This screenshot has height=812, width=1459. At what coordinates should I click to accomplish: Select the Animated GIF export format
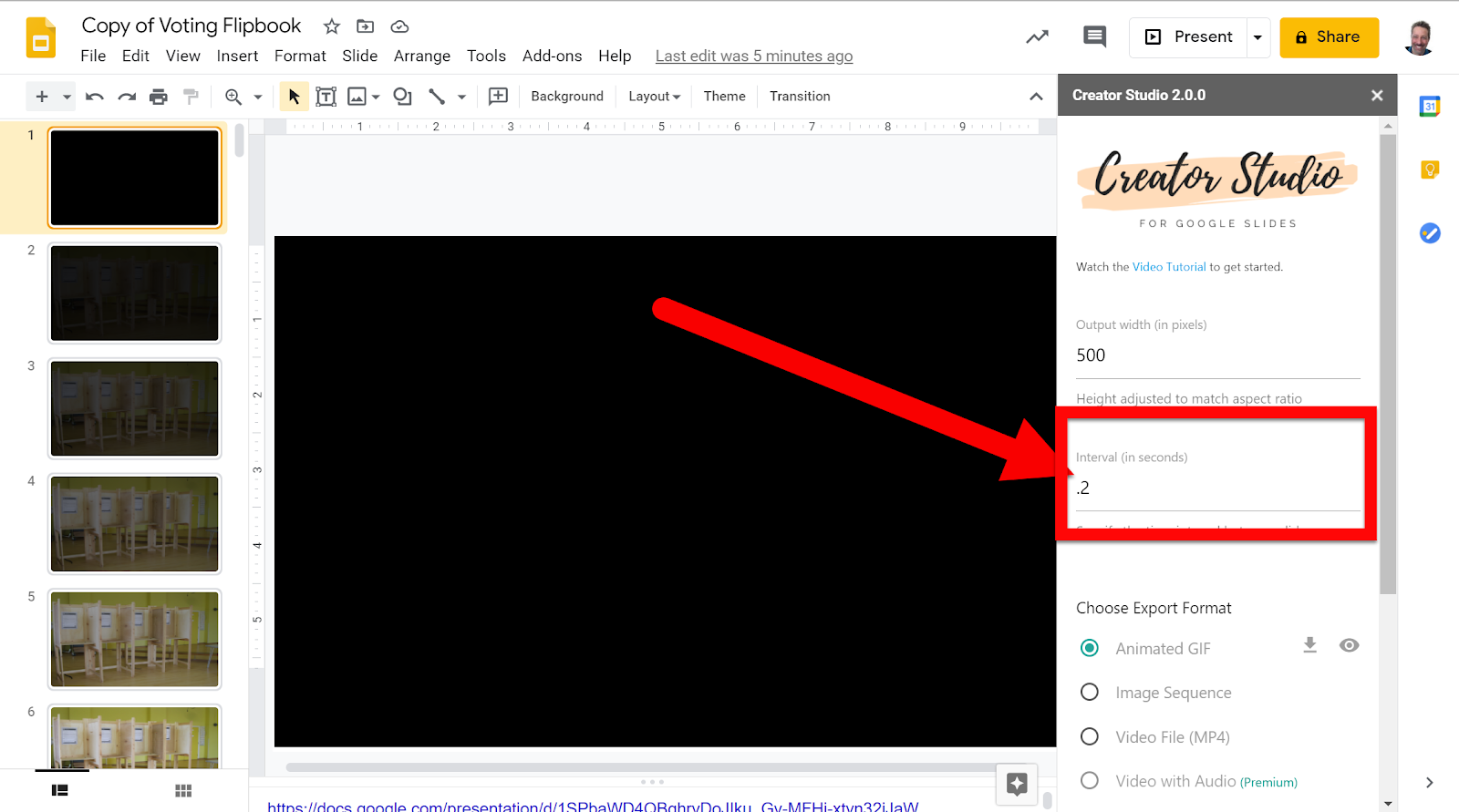[1090, 648]
